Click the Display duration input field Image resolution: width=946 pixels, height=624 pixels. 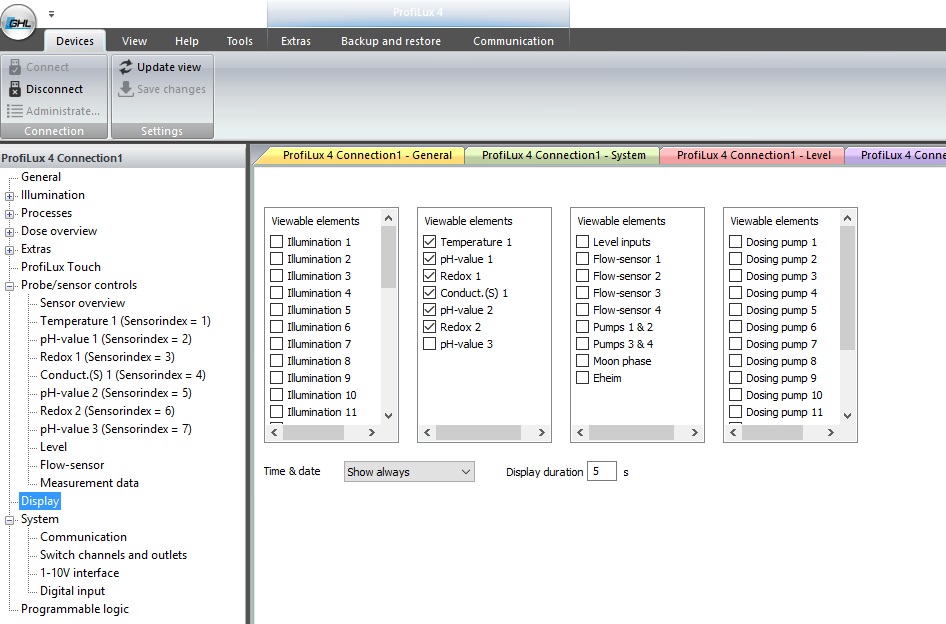602,471
